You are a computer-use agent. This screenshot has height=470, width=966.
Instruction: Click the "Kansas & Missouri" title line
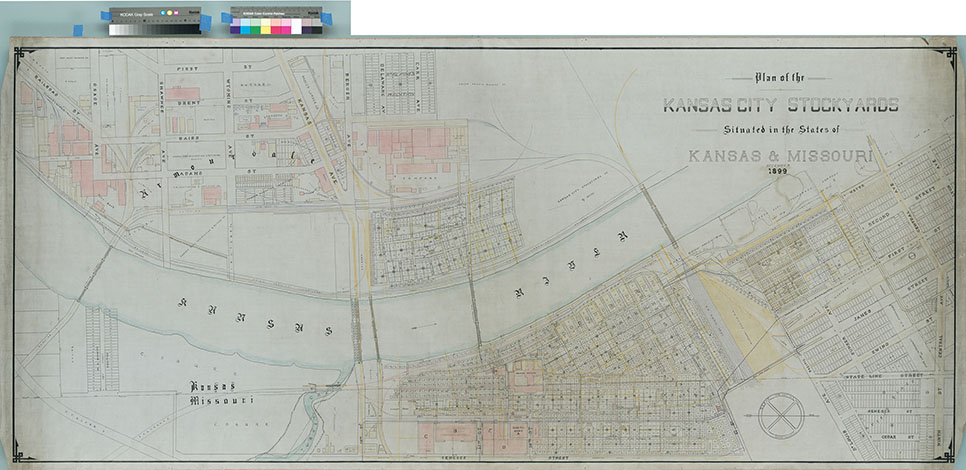click(780, 157)
